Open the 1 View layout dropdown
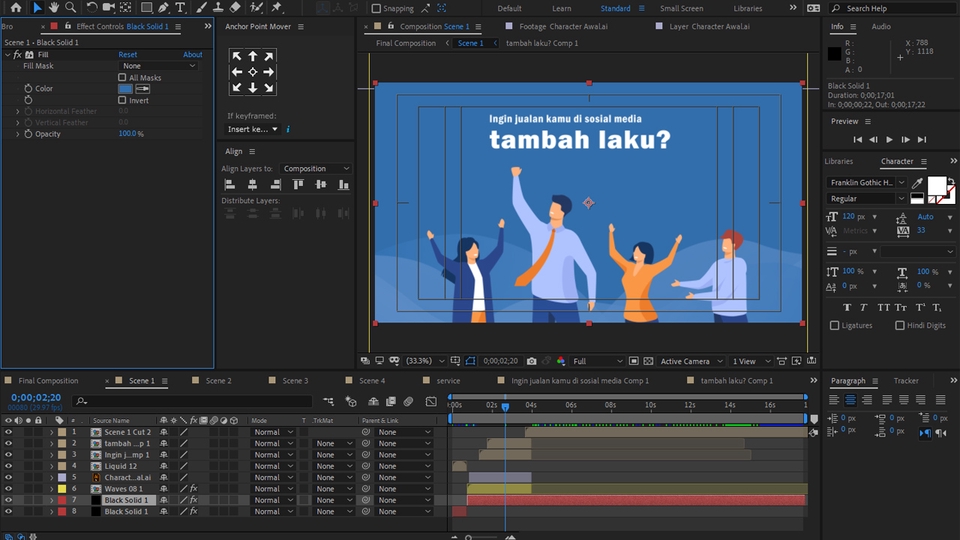Viewport: 960px width, 540px height. click(x=752, y=361)
